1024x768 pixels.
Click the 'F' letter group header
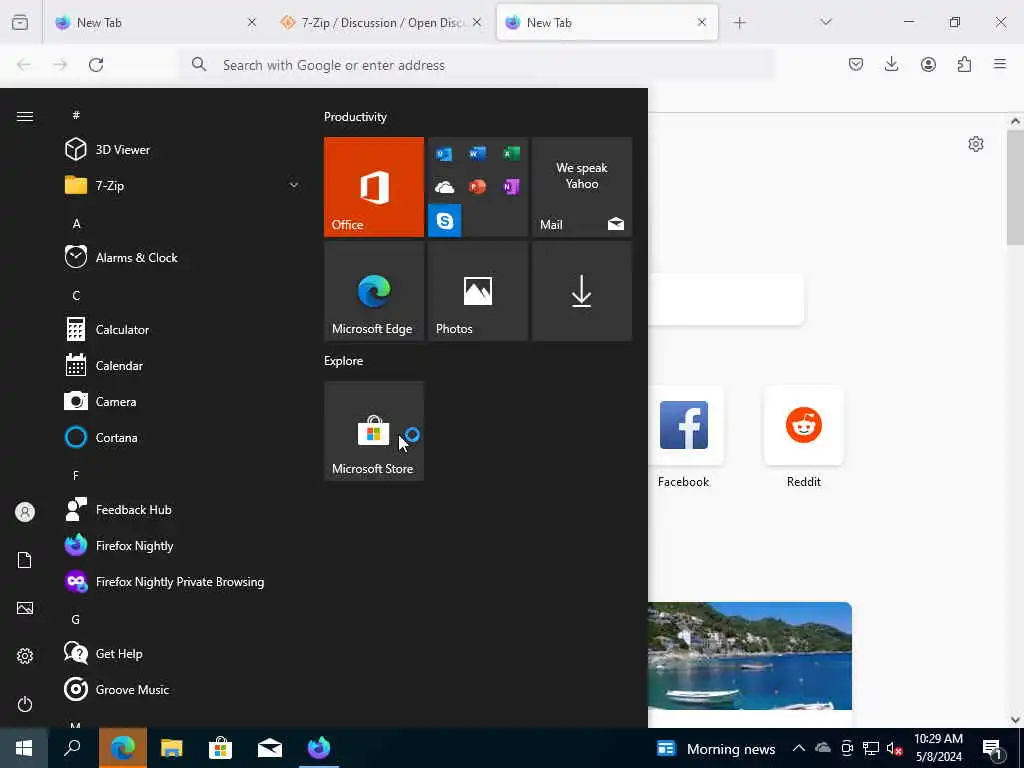[x=76, y=475]
